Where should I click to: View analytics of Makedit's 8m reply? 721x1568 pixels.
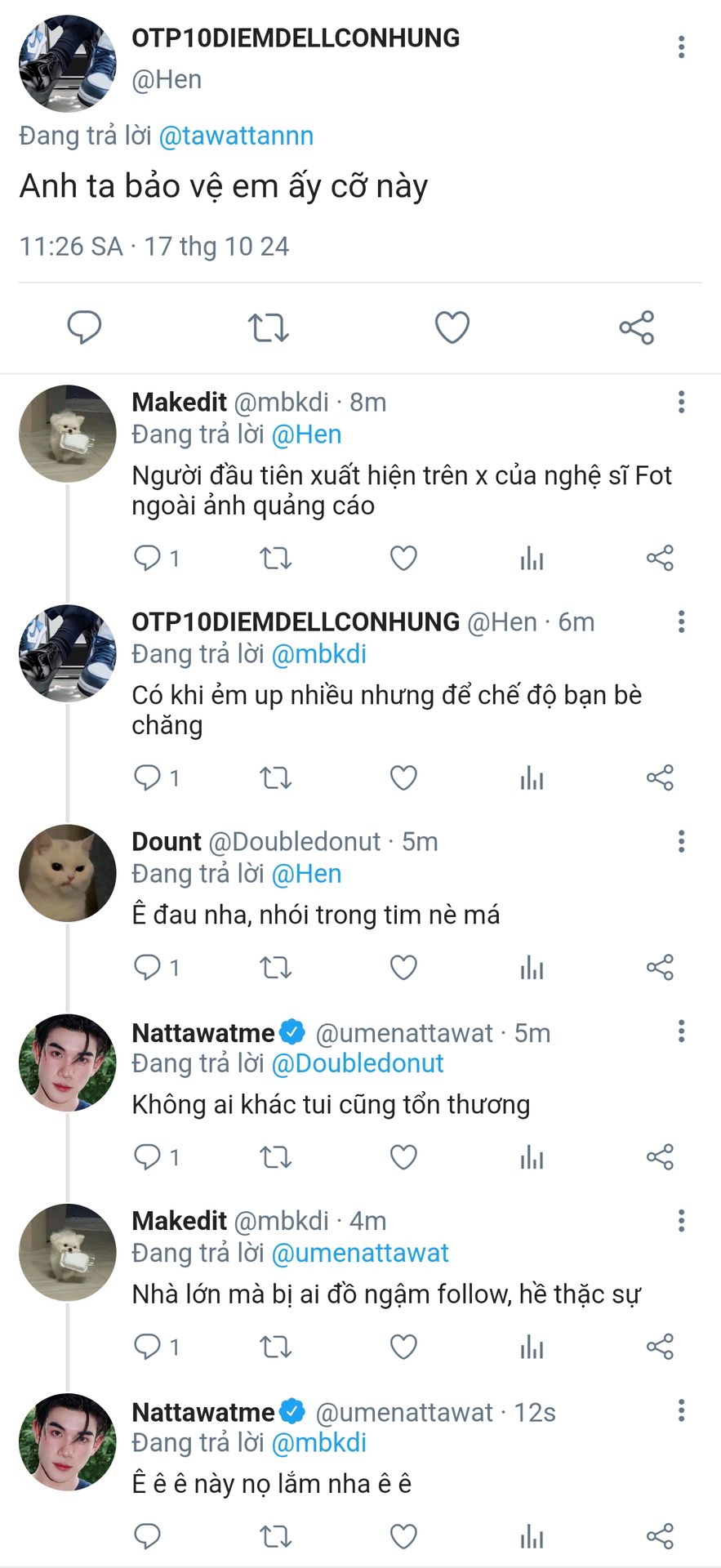532,559
